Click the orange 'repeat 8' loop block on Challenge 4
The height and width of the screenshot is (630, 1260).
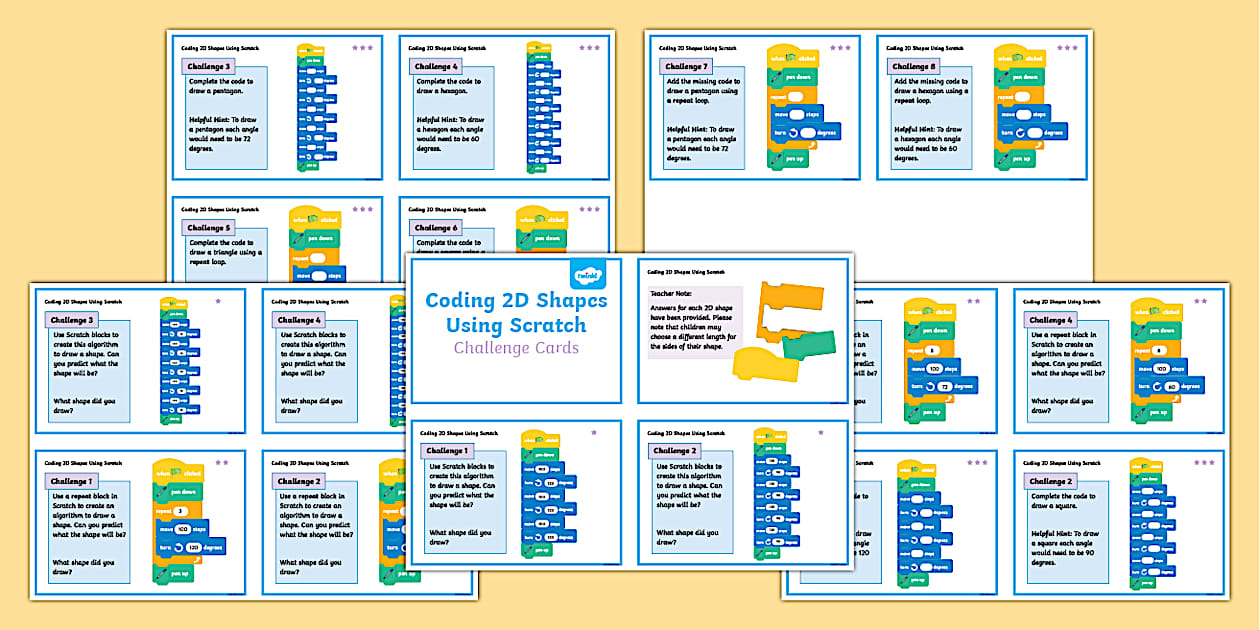click(x=1141, y=350)
